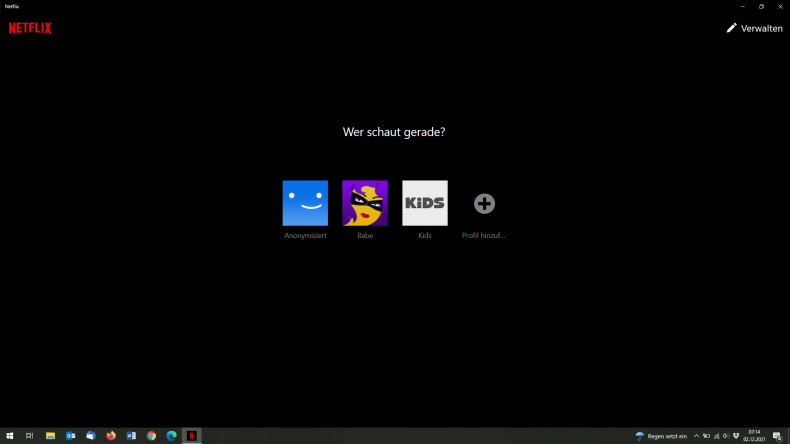Click the Netflix logo in the header
The height and width of the screenshot is (444, 790).
[30, 28]
